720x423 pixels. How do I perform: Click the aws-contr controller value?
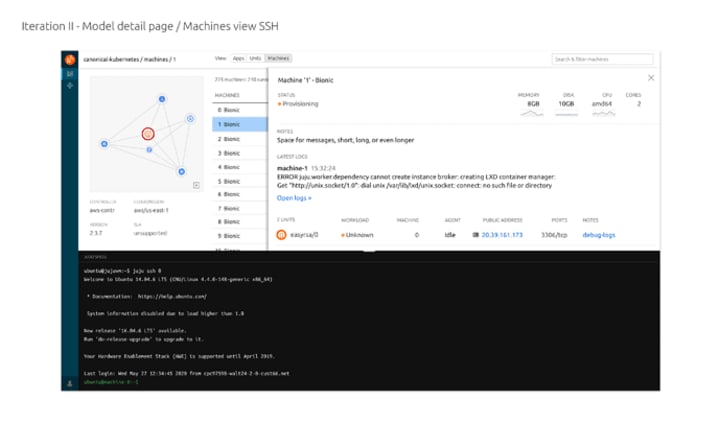coord(102,210)
